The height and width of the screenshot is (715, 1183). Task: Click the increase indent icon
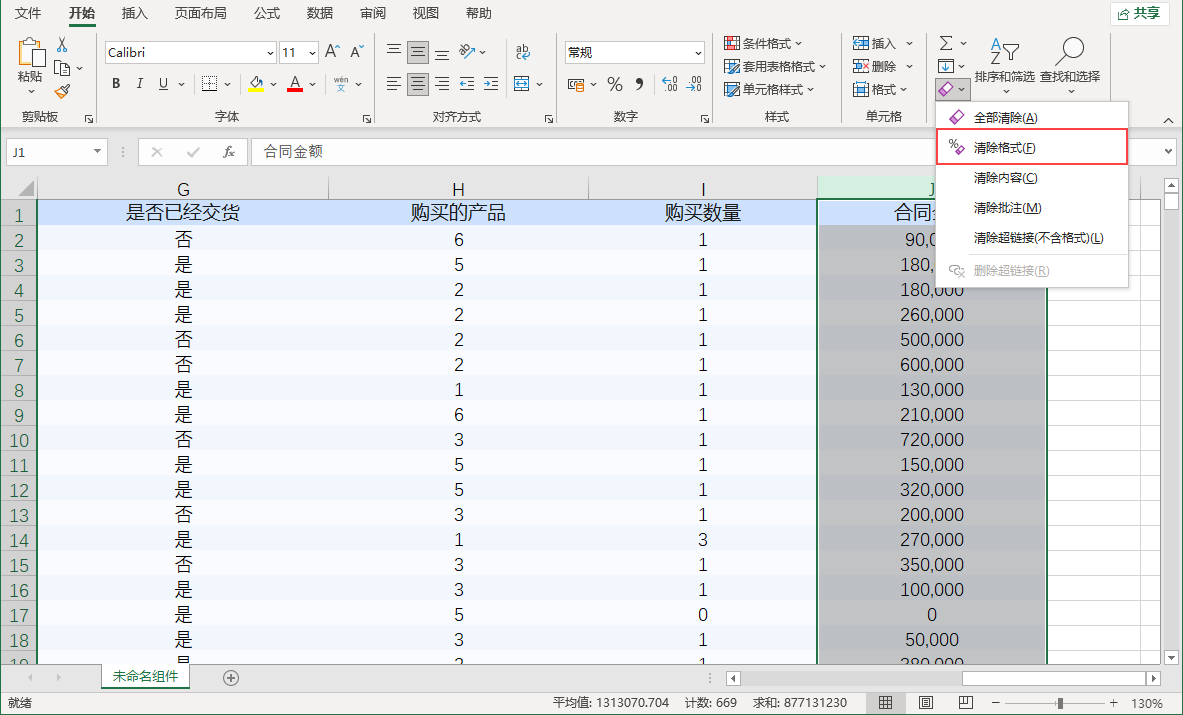coord(491,84)
